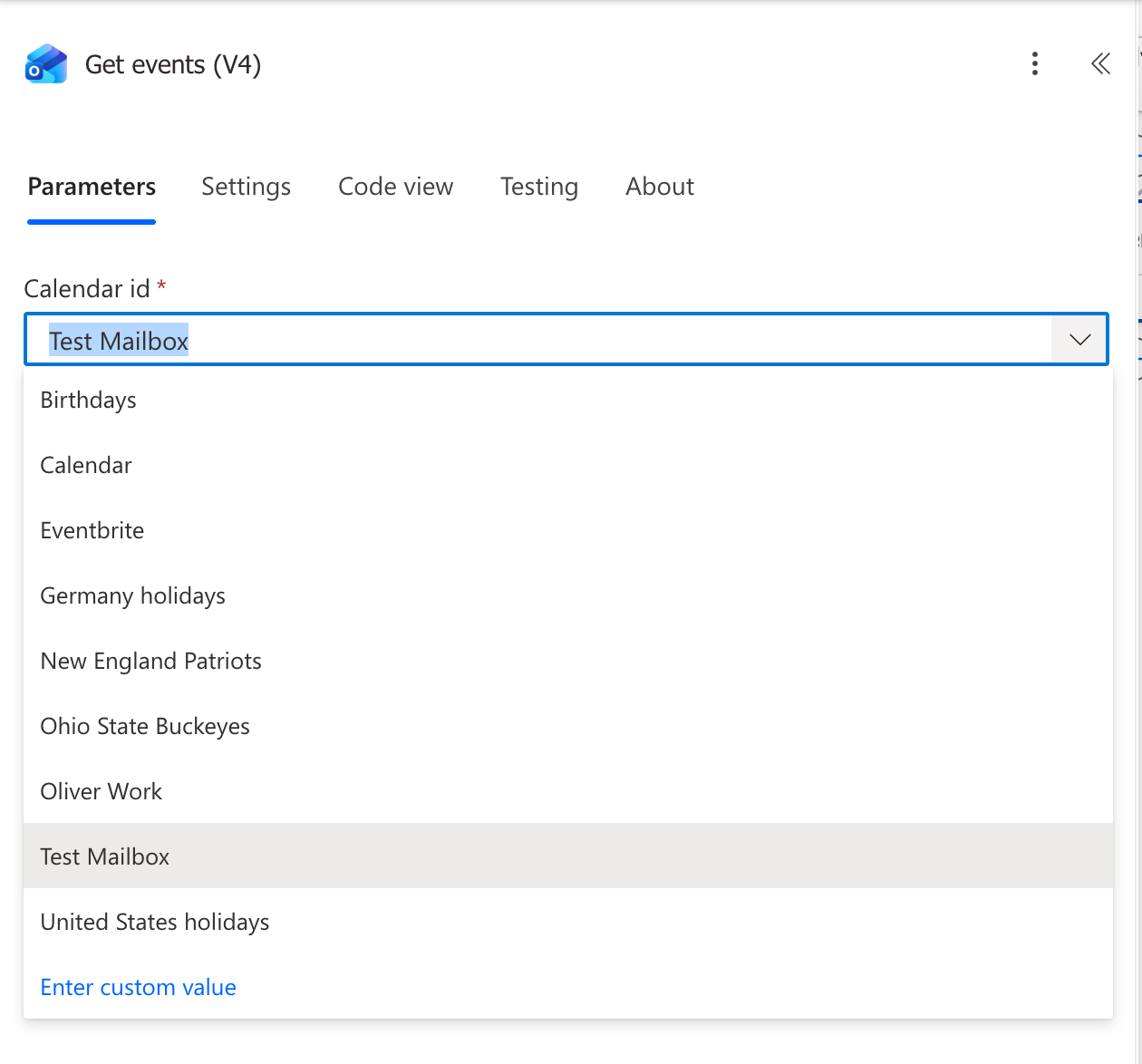Select the Eventbrite calendar

coord(92,531)
